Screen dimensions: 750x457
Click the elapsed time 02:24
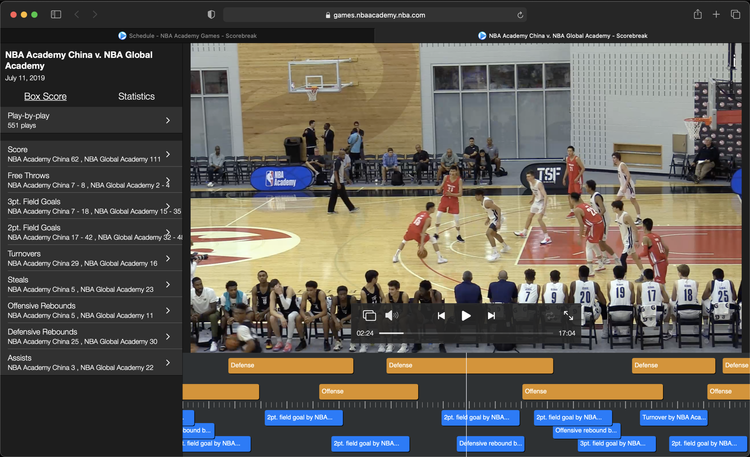365,333
